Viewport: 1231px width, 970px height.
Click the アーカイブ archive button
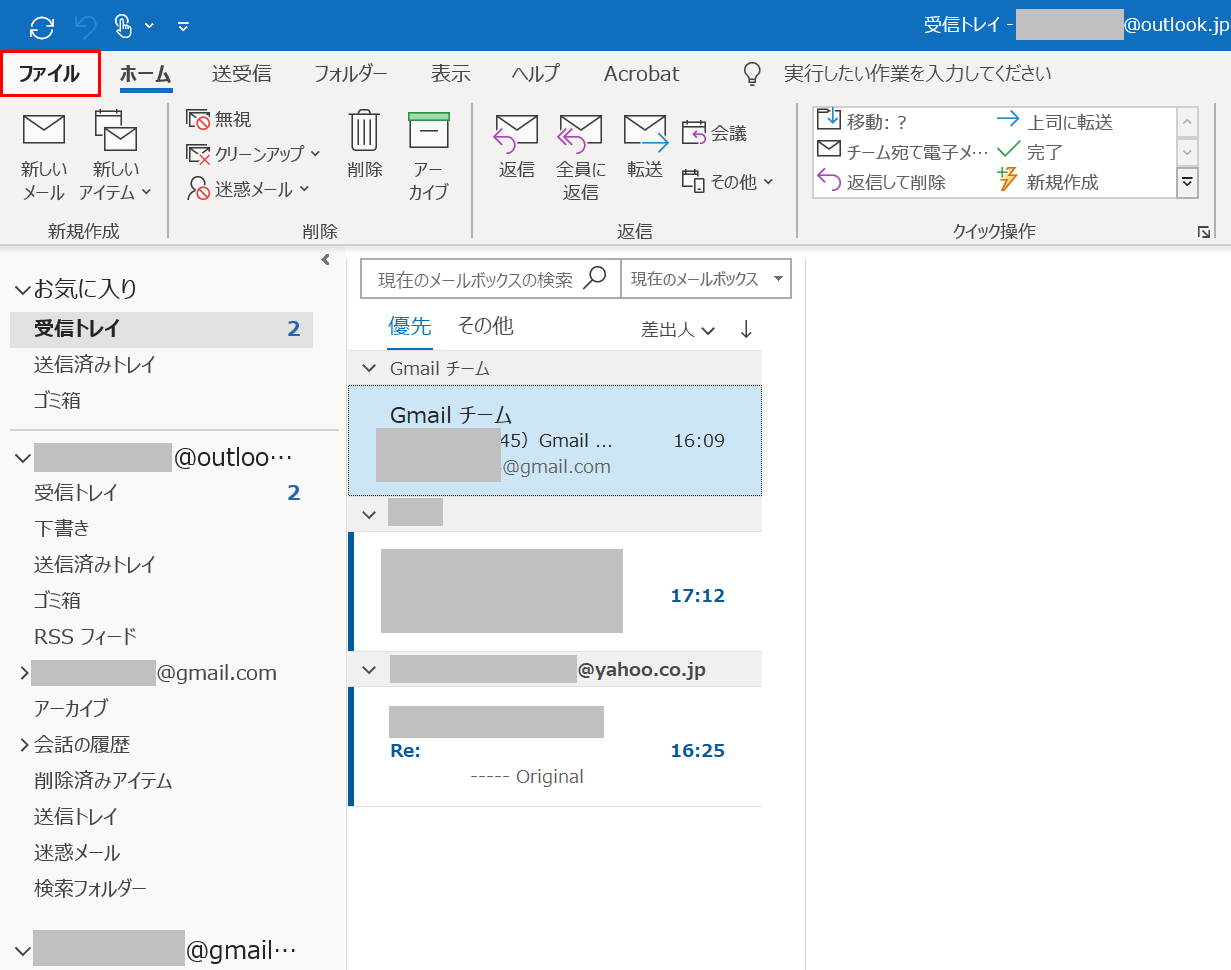click(x=429, y=157)
